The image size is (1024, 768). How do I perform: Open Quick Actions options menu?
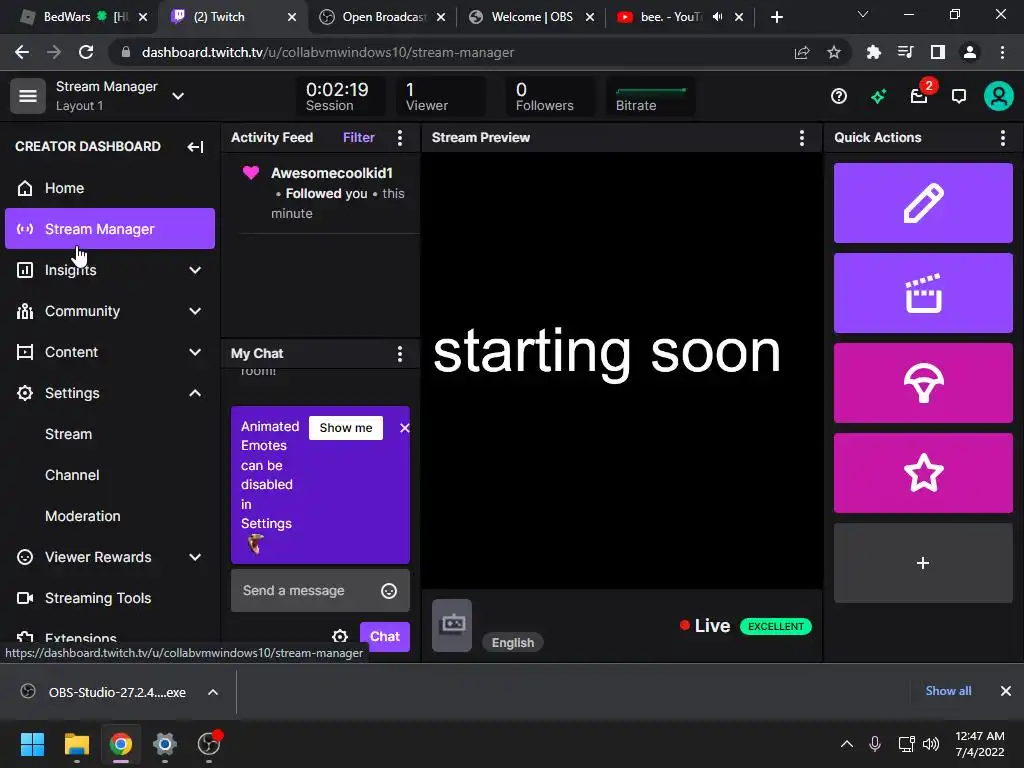click(1002, 137)
